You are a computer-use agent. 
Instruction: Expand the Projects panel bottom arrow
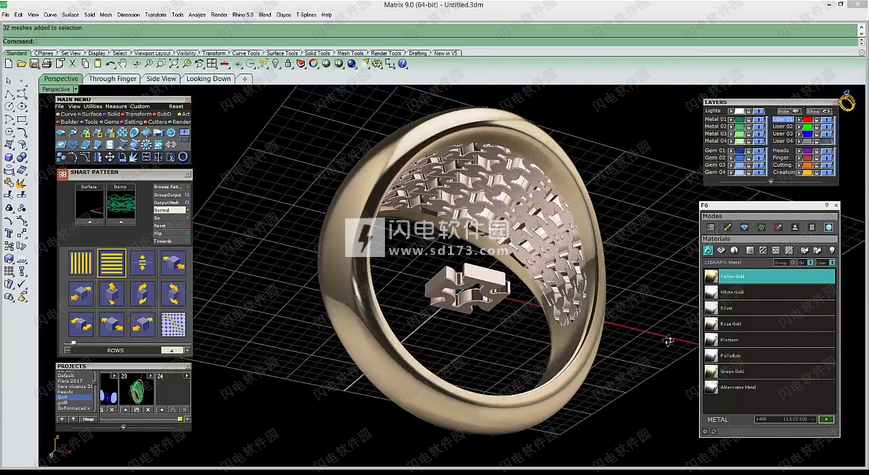[123, 427]
